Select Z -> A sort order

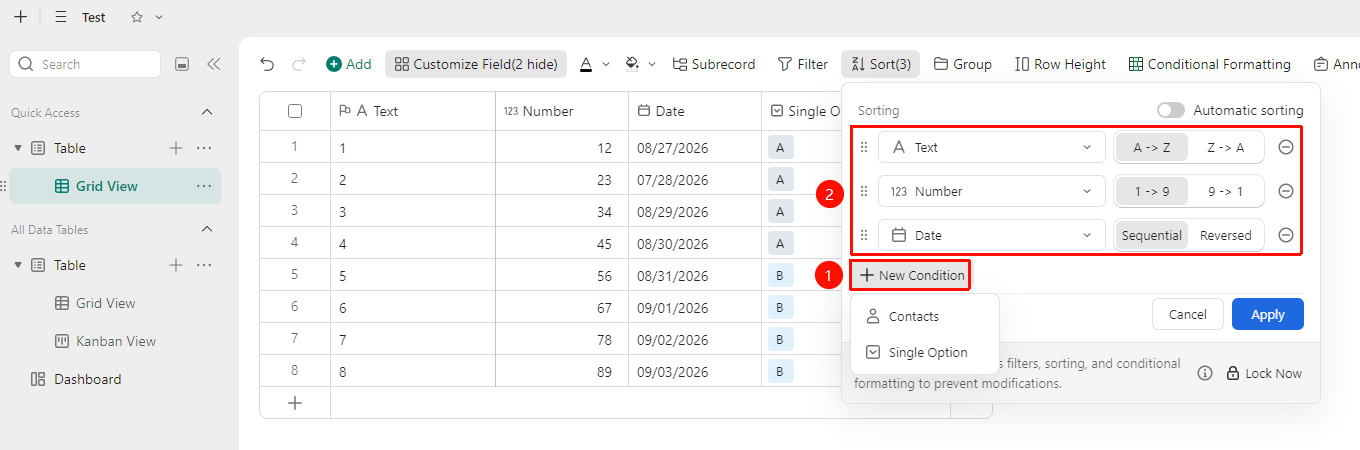(x=1226, y=147)
